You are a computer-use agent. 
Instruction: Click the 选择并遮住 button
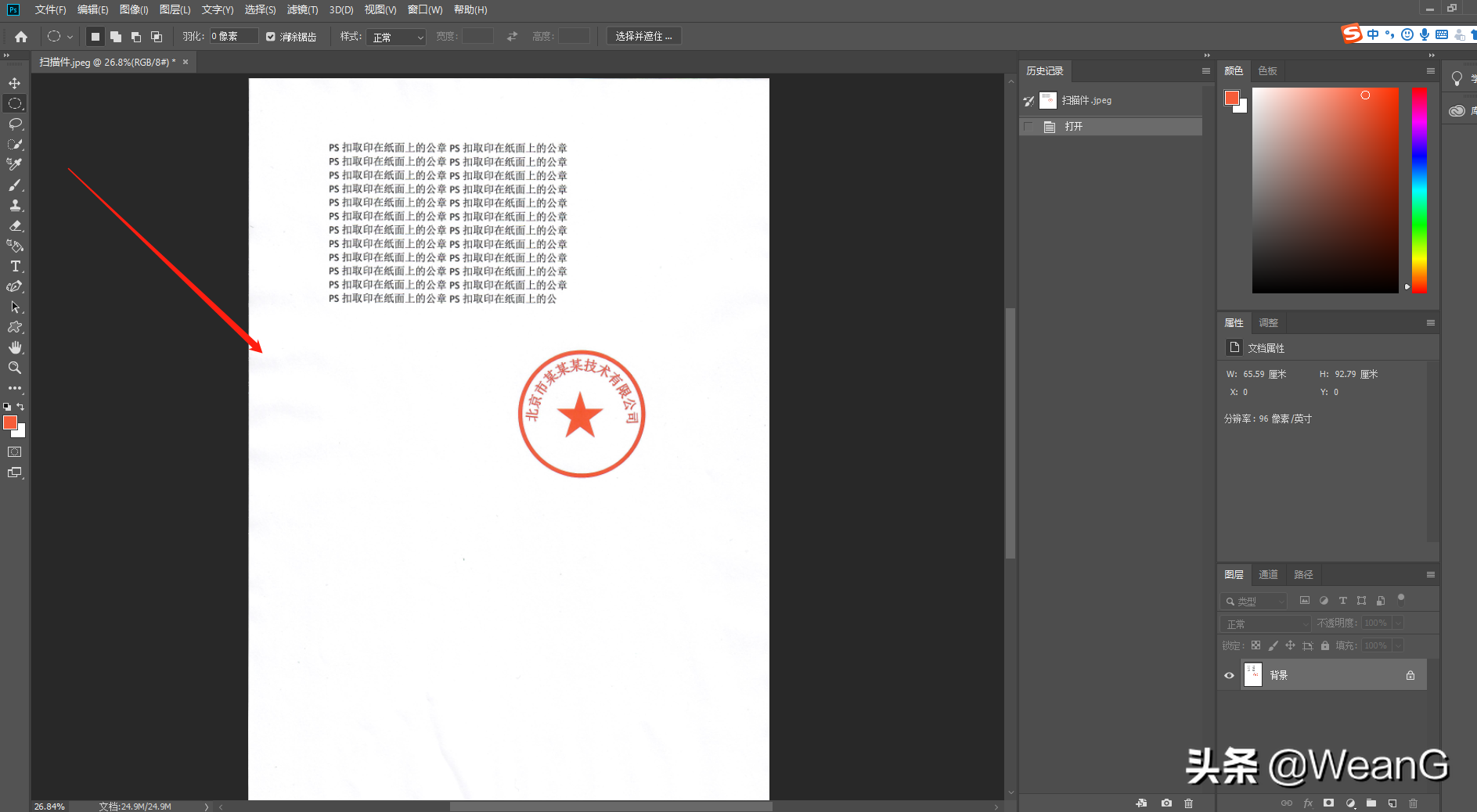pyautogui.click(x=643, y=37)
